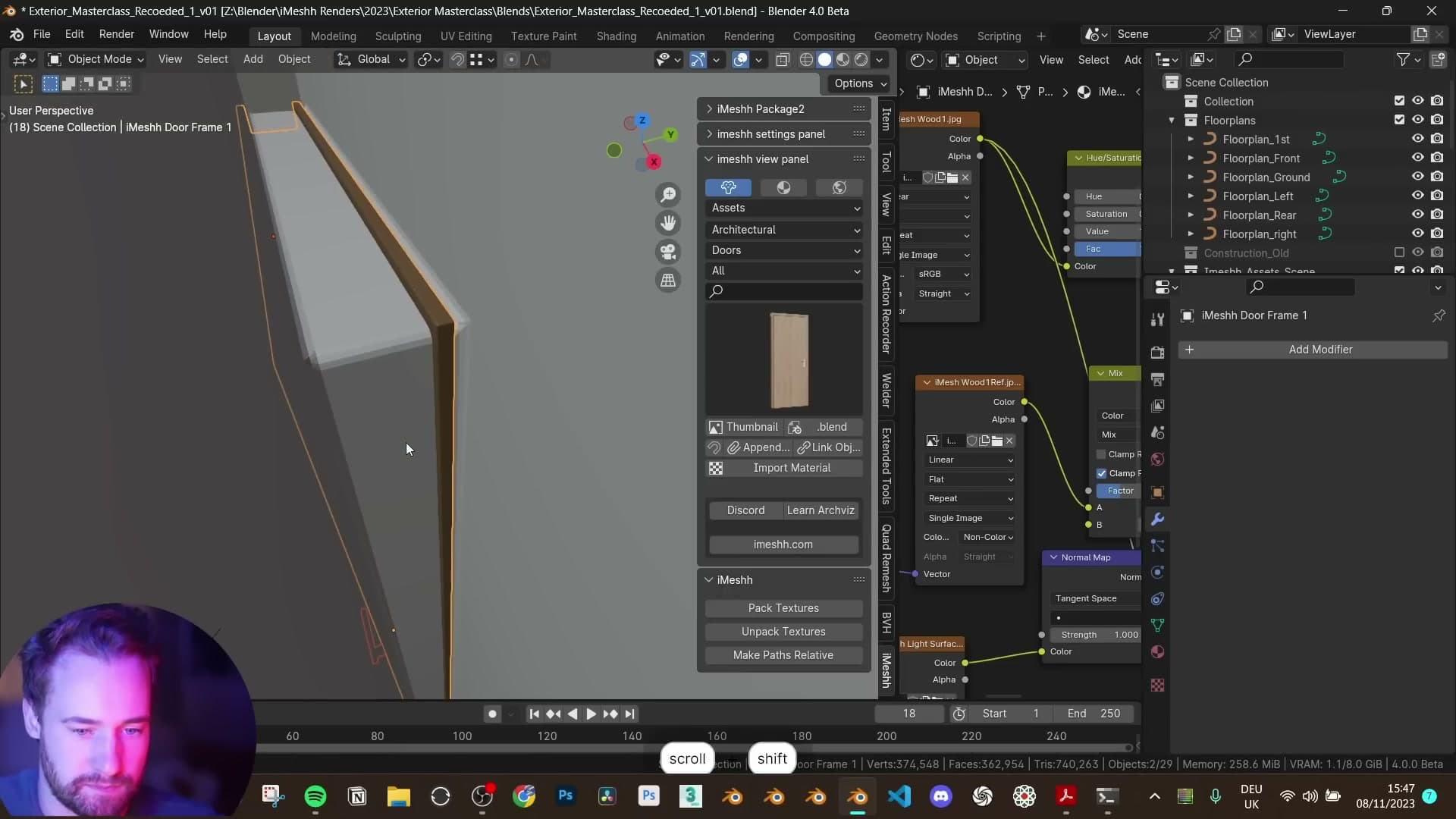Jump to timeline end frame
Image resolution: width=1456 pixels, height=819 pixels.
629,714
